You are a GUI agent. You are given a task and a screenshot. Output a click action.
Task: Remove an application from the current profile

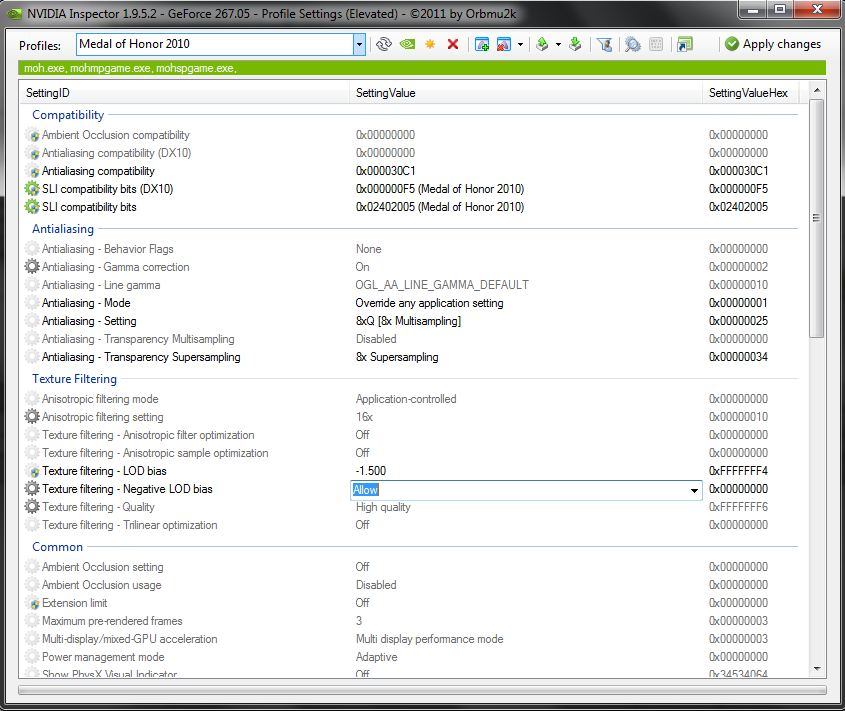pos(503,44)
